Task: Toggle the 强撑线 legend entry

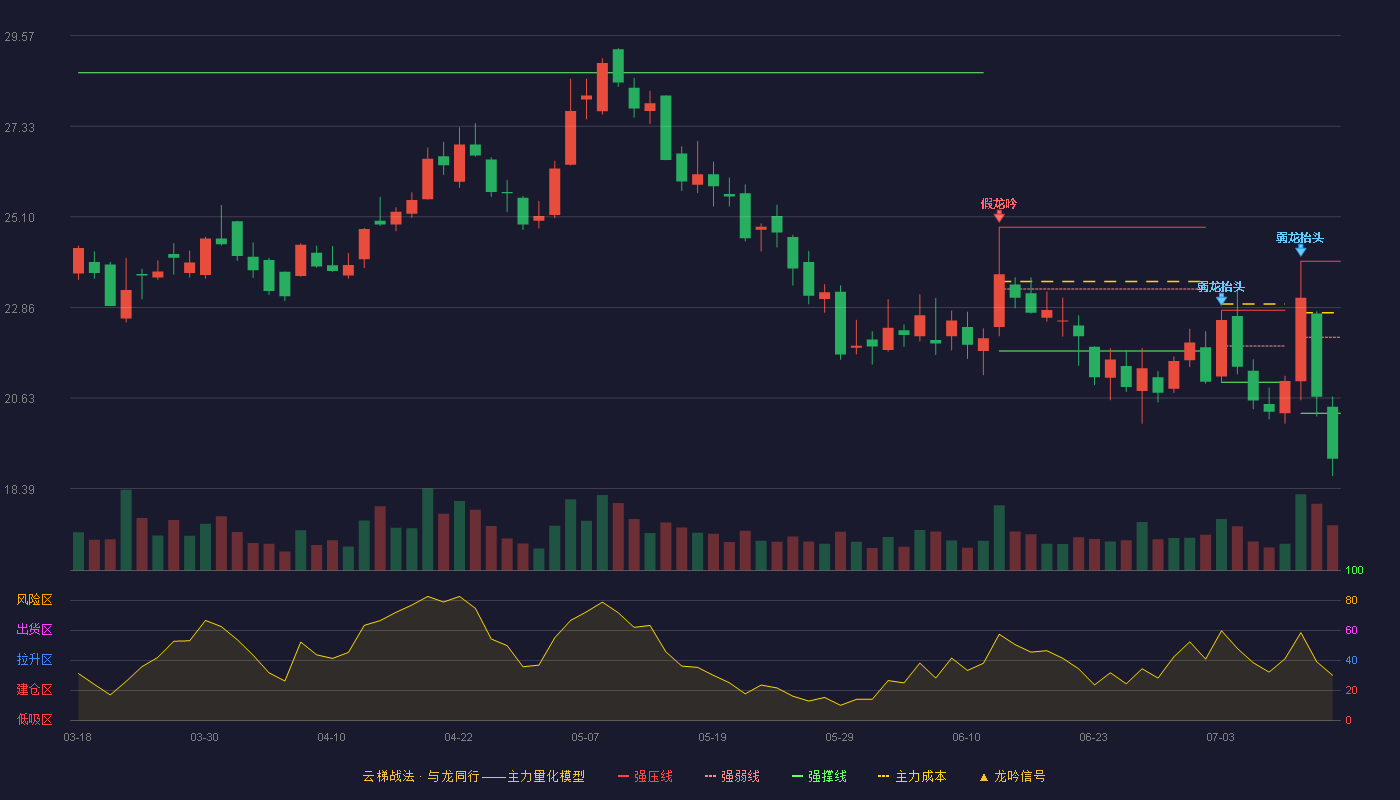Action: [x=819, y=776]
